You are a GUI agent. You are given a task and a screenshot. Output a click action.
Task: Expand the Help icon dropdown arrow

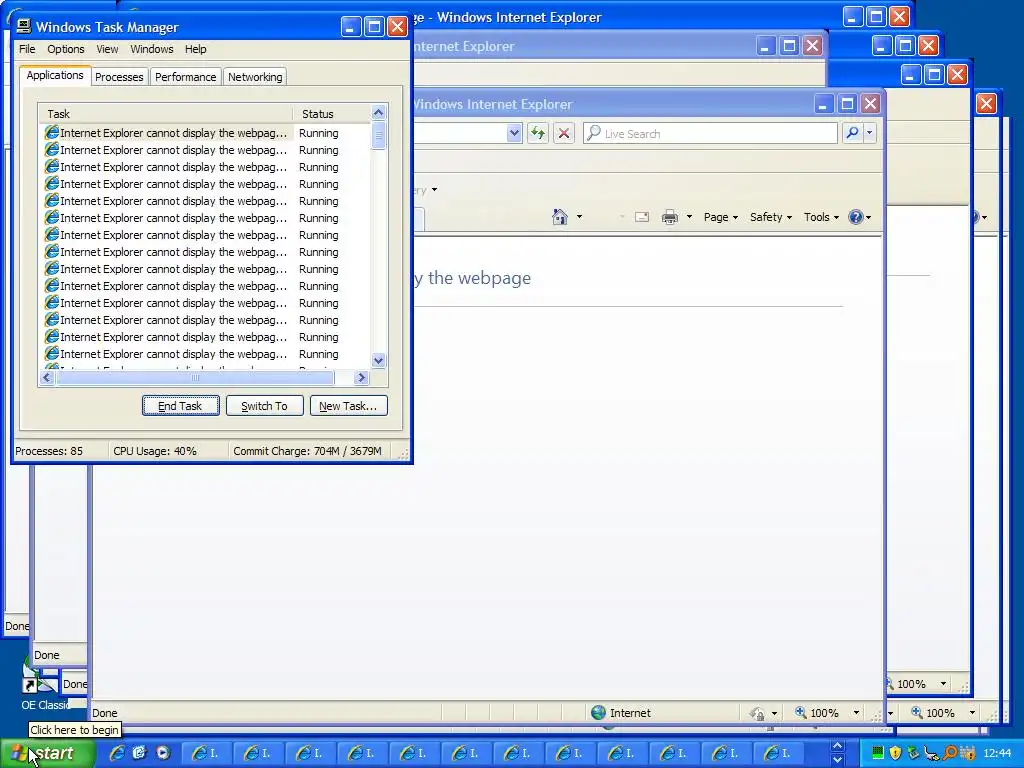click(x=869, y=217)
